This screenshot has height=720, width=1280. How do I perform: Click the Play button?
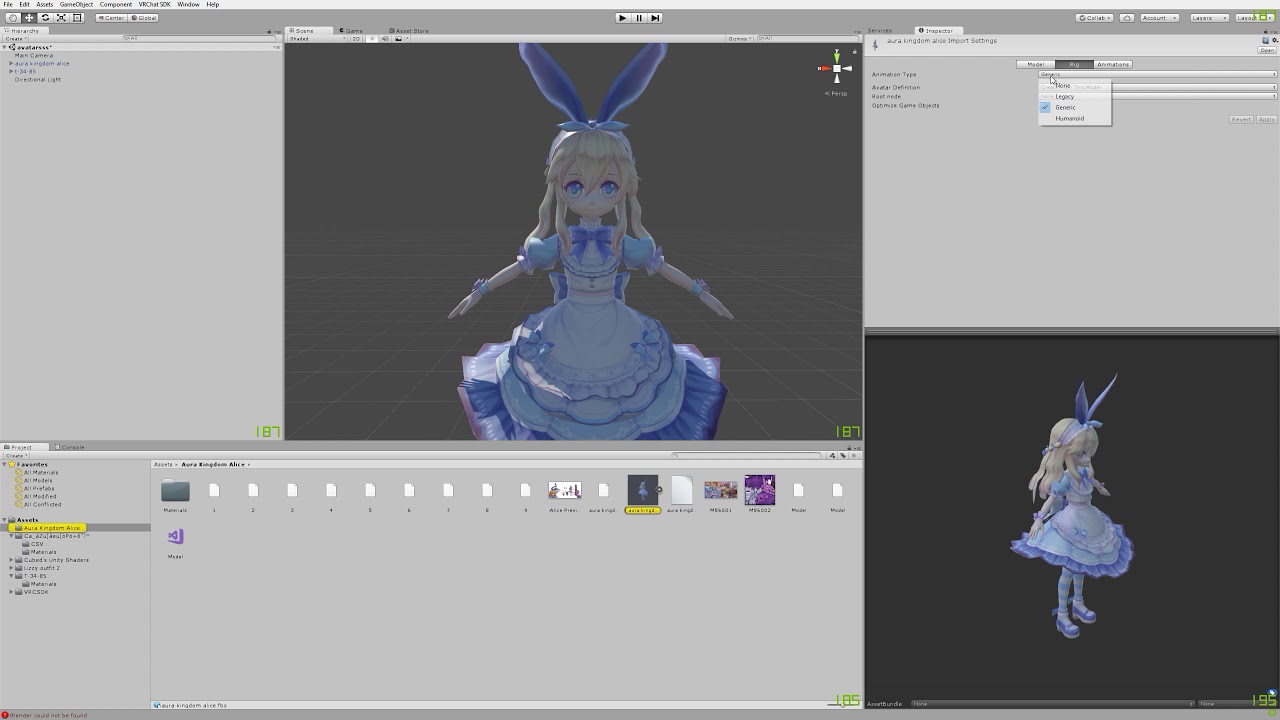tap(622, 18)
